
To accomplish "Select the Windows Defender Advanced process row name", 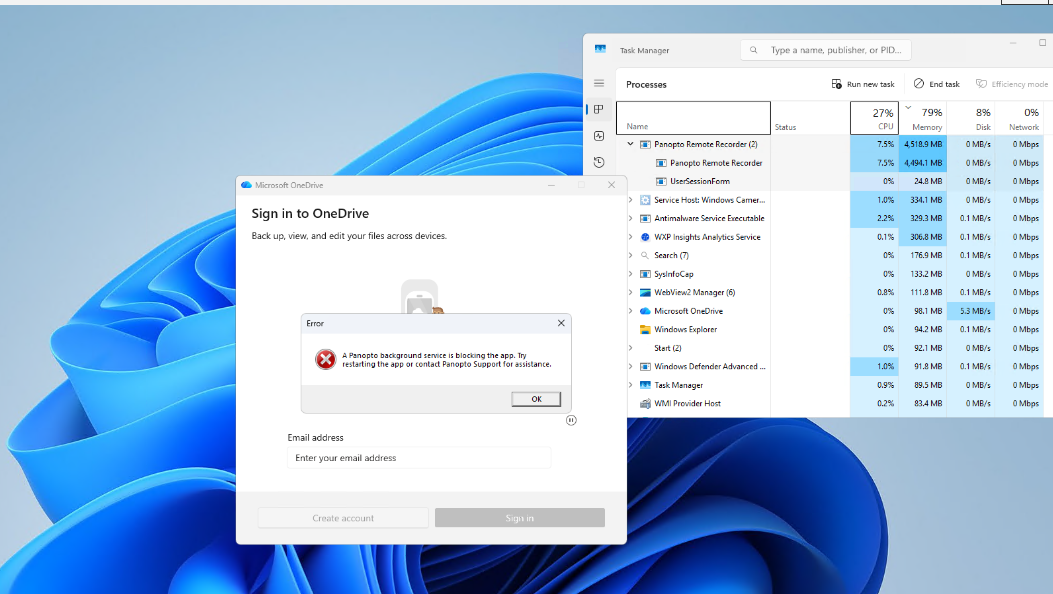I will click(710, 366).
